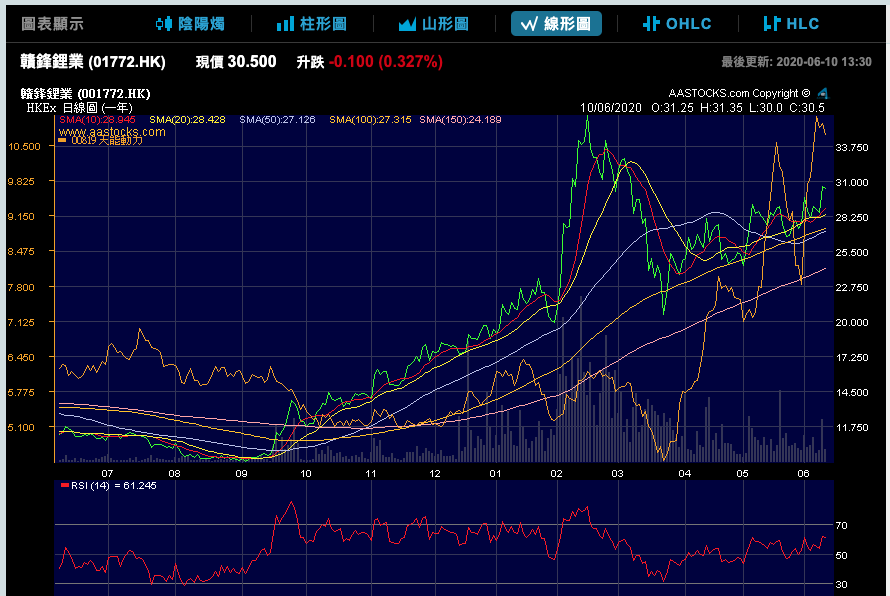The height and width of the screenshot is (596, 890).
Task: Click the SMA(10):28.945 legend label
Action: tap(97, 120)
